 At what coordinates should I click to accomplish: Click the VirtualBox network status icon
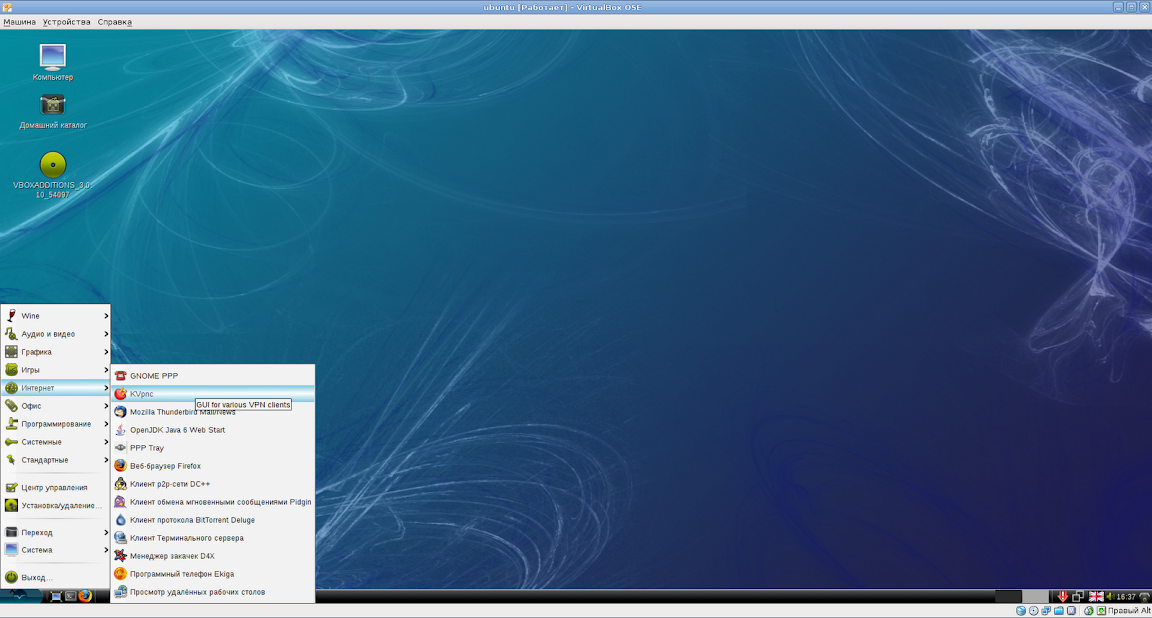pyautogui.click(x=1046, y=611)
